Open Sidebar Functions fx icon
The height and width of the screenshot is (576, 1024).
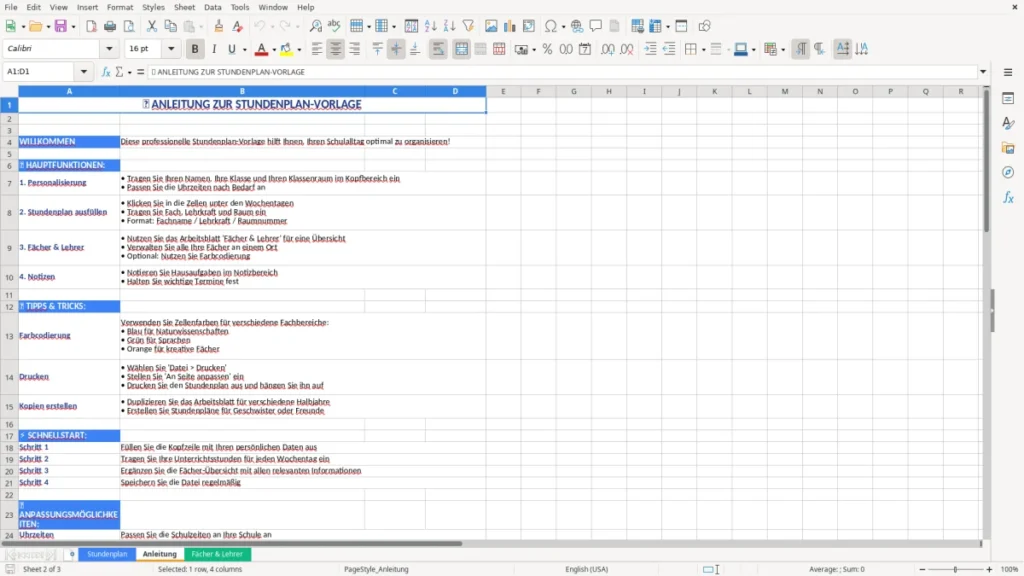tap(1008, 197)
